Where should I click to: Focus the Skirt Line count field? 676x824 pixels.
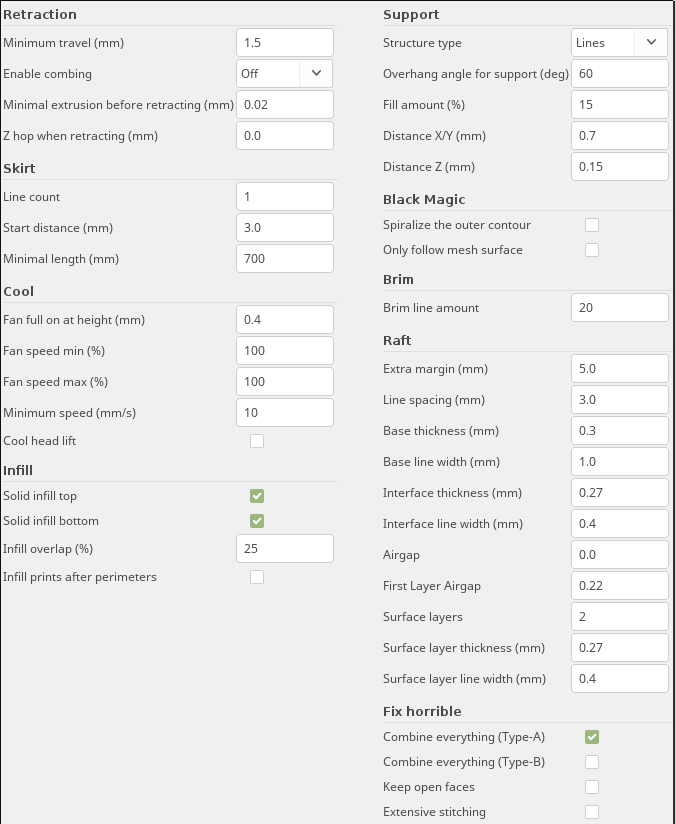(284, 197)
